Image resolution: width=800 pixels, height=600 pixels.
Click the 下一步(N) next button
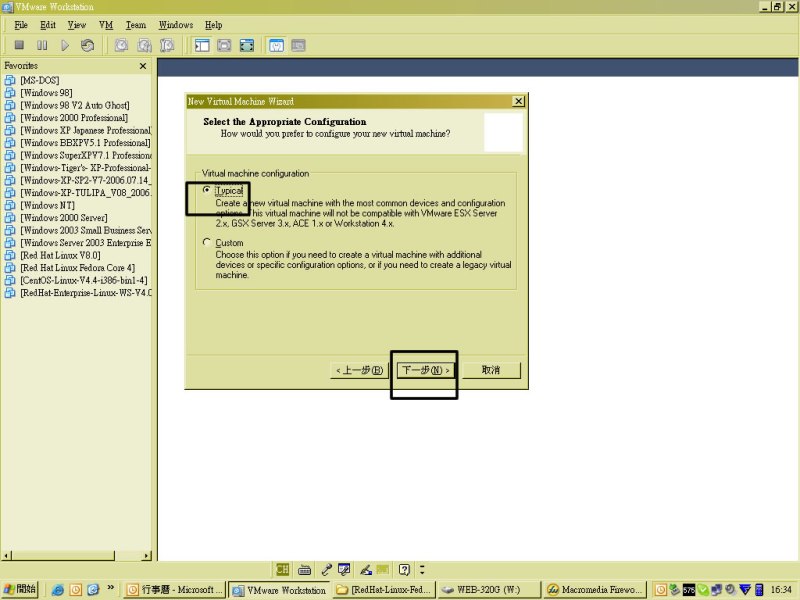[x=425, y=370]
